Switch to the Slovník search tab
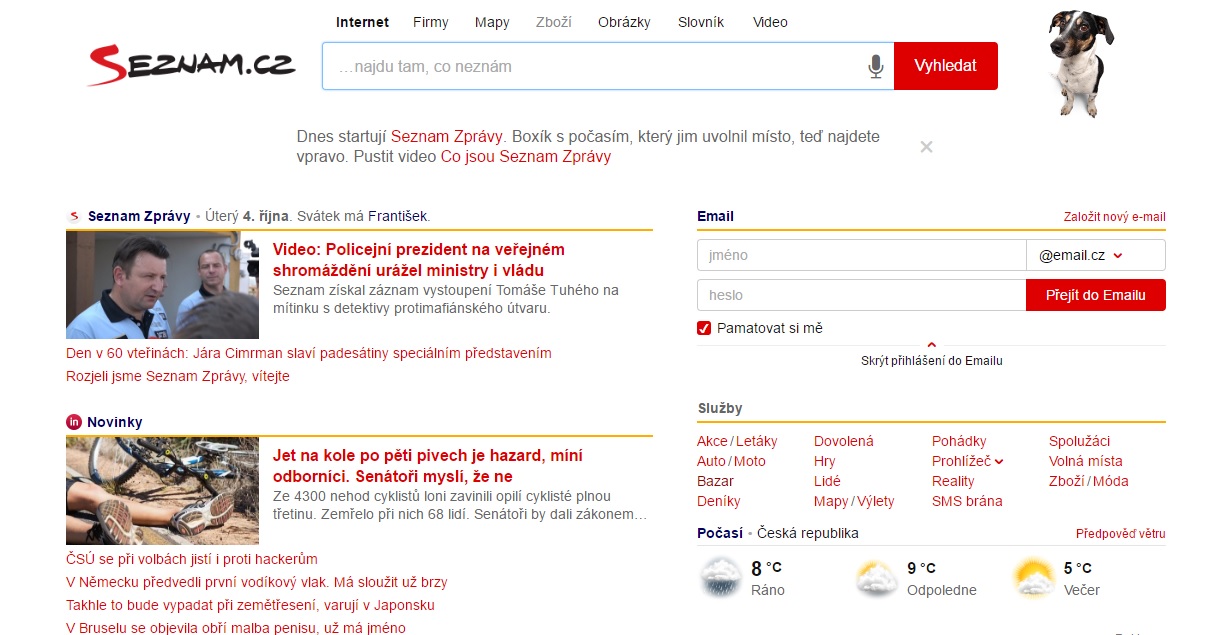This screenshot has height=635, width=1225. (x=701, y=22)
